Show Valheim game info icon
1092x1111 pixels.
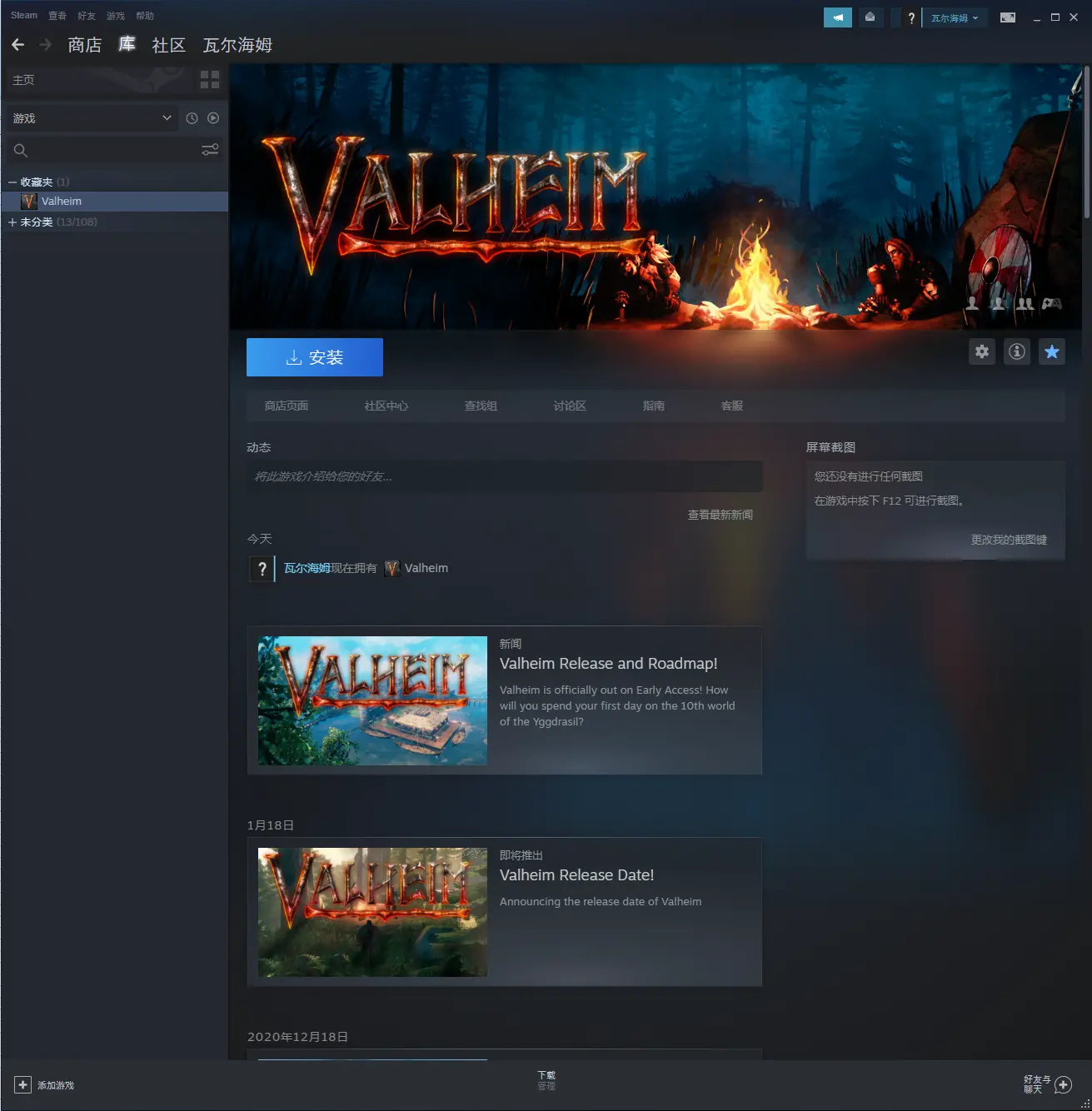point(1017,351)
